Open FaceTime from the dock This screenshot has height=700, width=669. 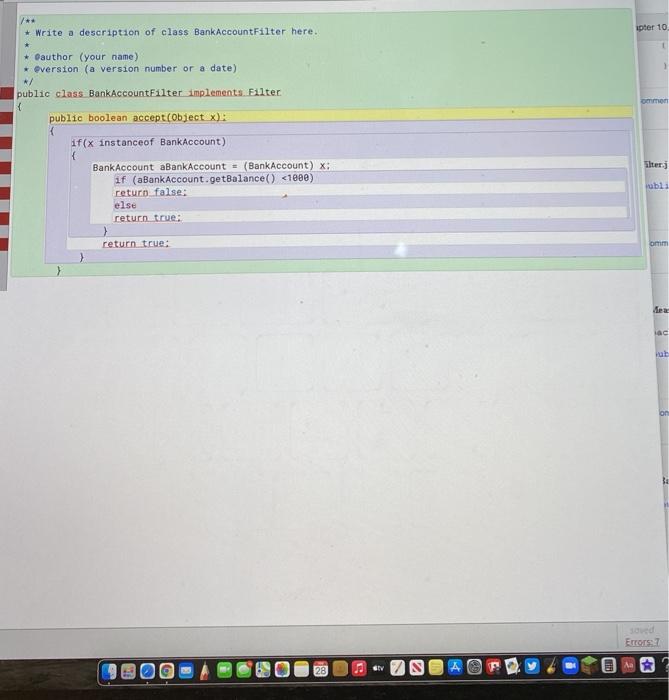(224, 670)
